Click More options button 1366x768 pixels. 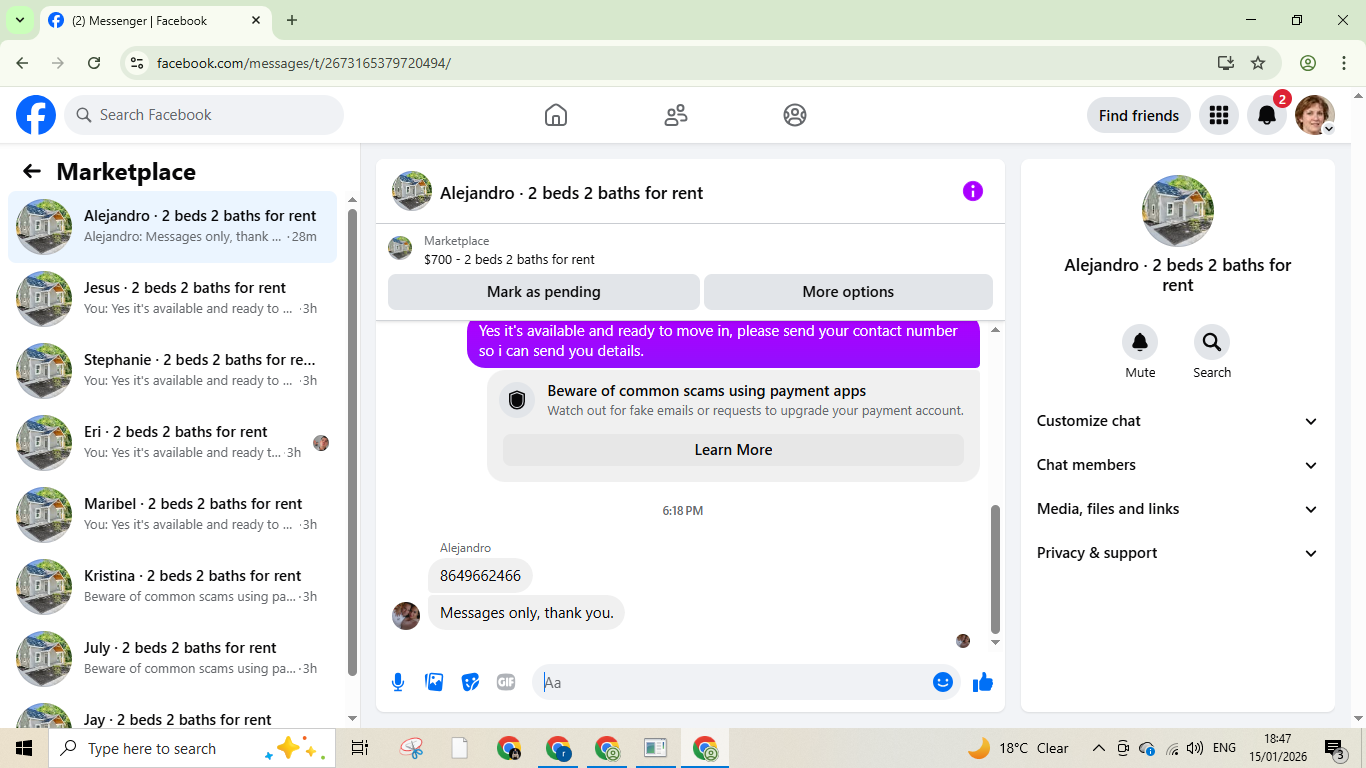pyautogui.click(x=848, y=292)
